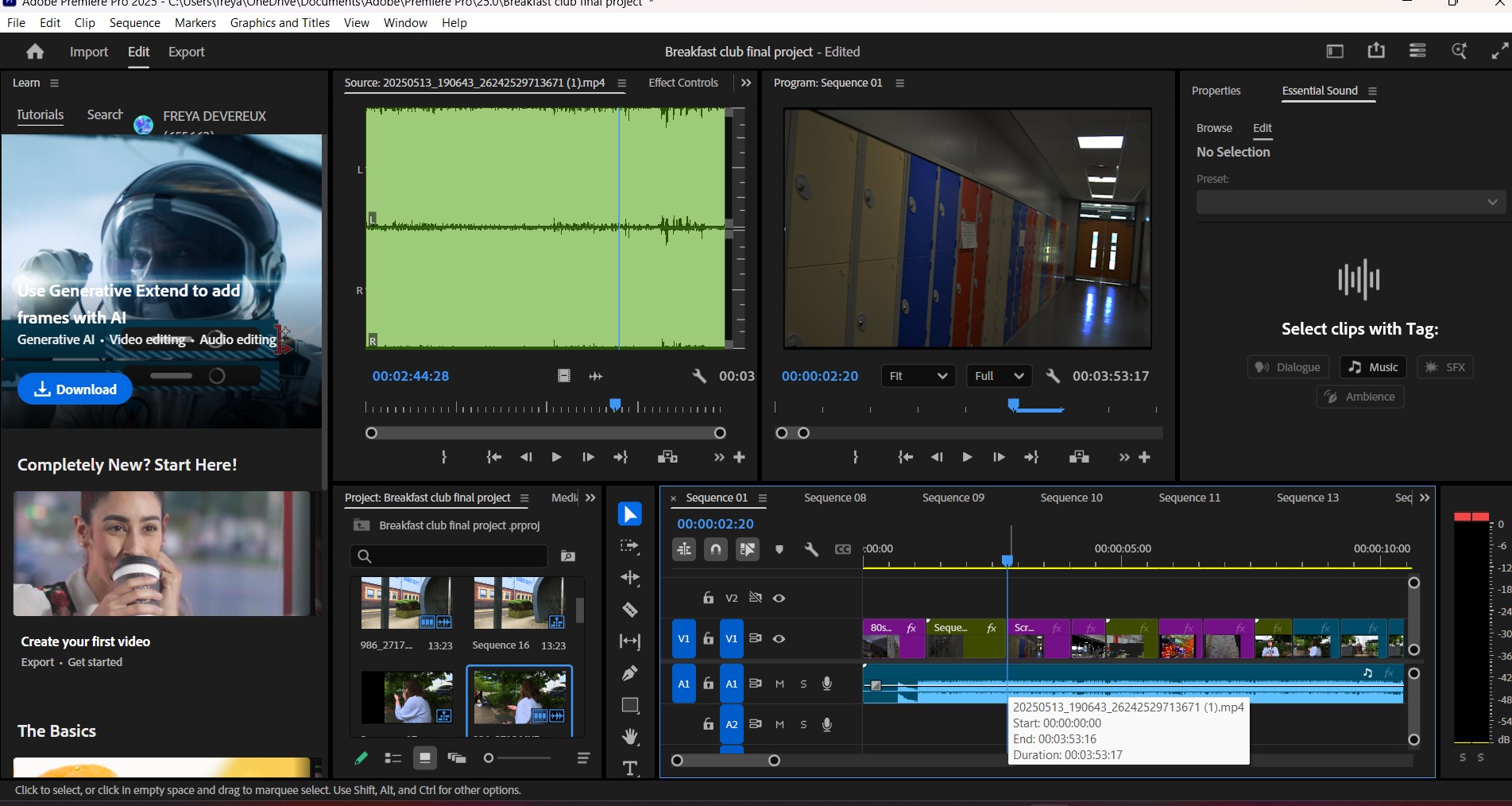Toggle Linked Selection in timeline

(x=748, y=549)
